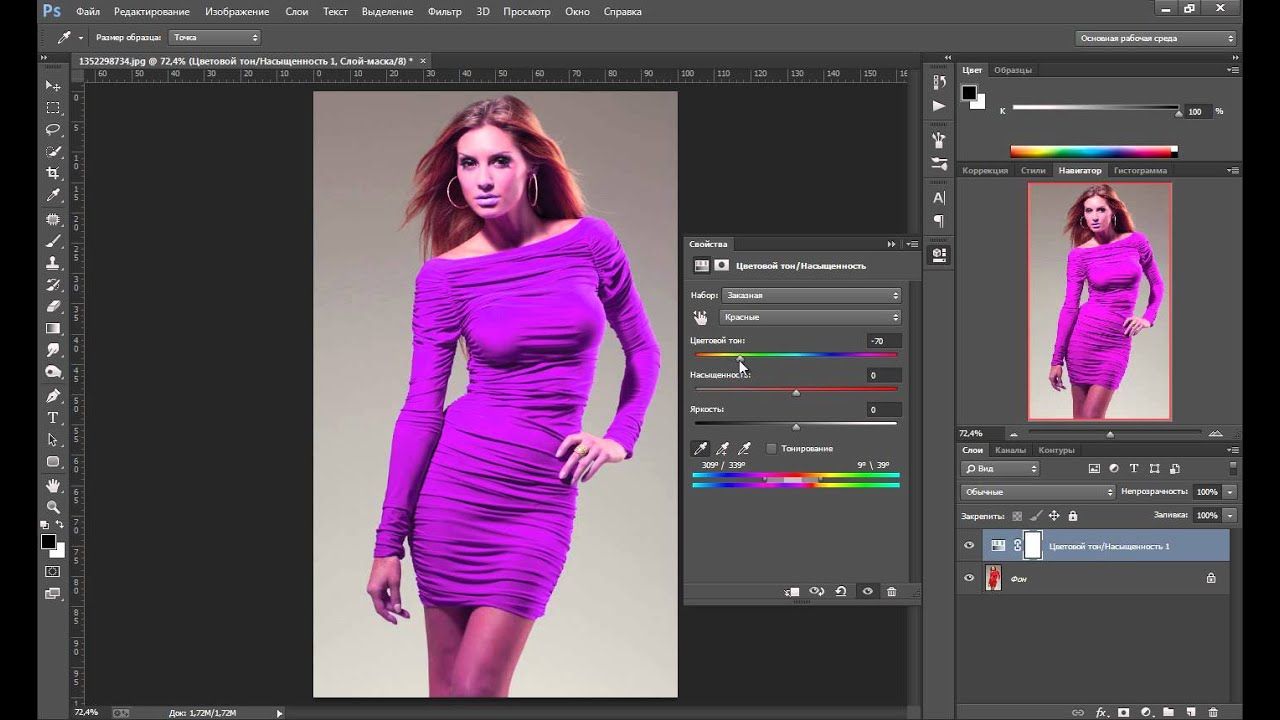Choose the Horizontal Type tool
This screenshot has height=720, width=1280.
(53, 418)
